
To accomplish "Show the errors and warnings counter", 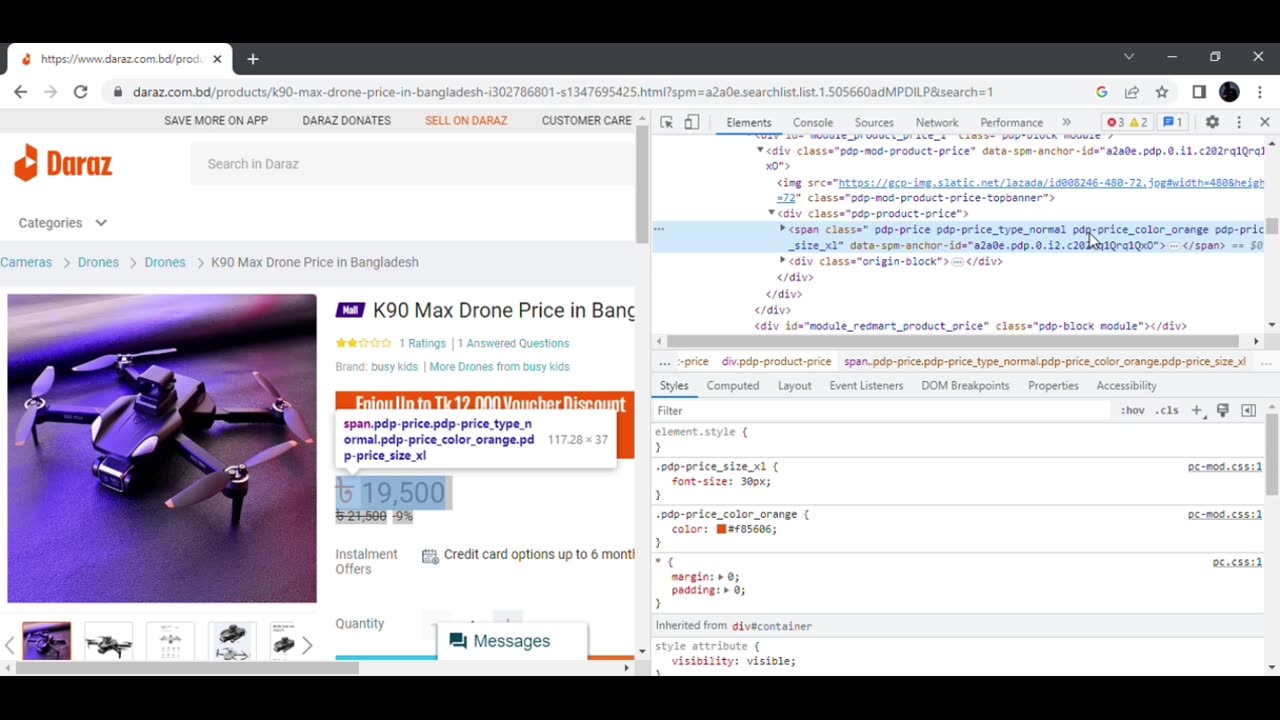I will coord(1127,122).
